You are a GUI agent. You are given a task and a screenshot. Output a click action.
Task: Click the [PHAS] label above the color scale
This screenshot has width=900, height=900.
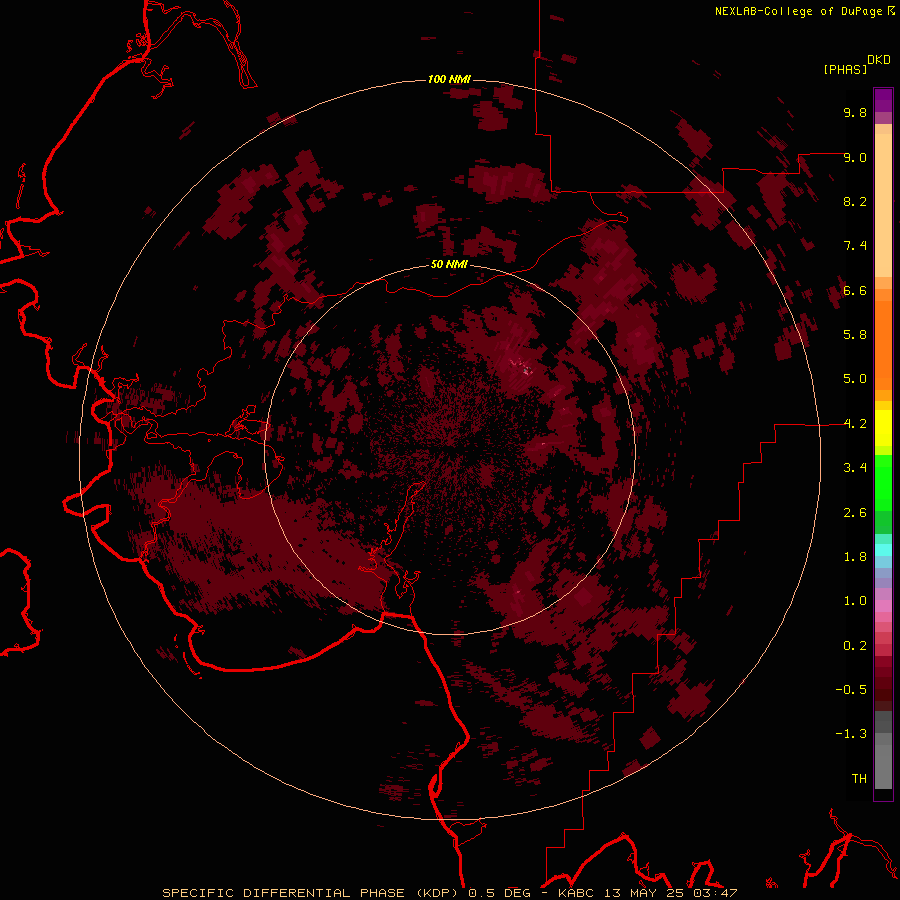tap(845, 69)
